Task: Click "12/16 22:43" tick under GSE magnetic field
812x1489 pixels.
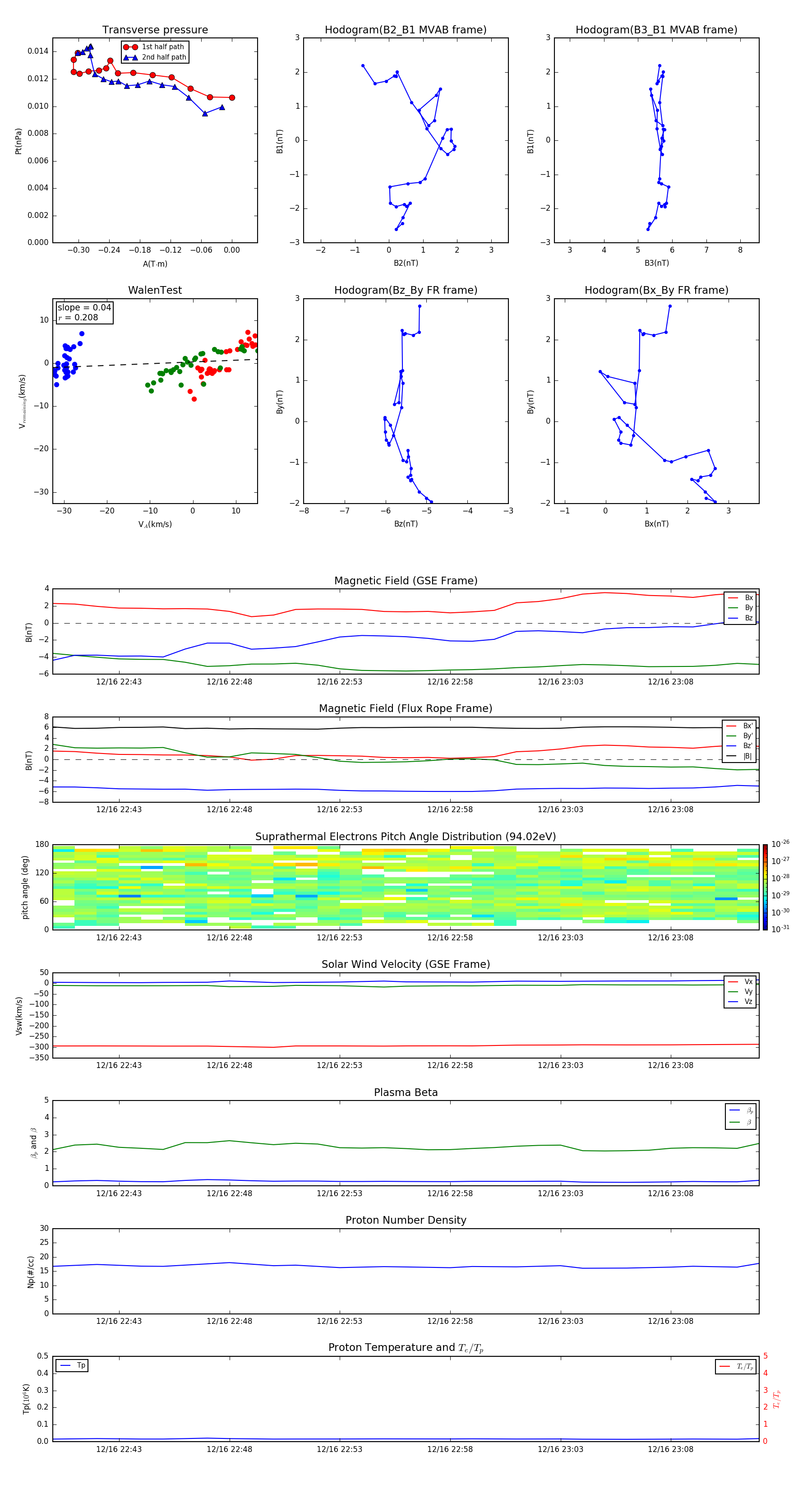Action: click(119, 682)
